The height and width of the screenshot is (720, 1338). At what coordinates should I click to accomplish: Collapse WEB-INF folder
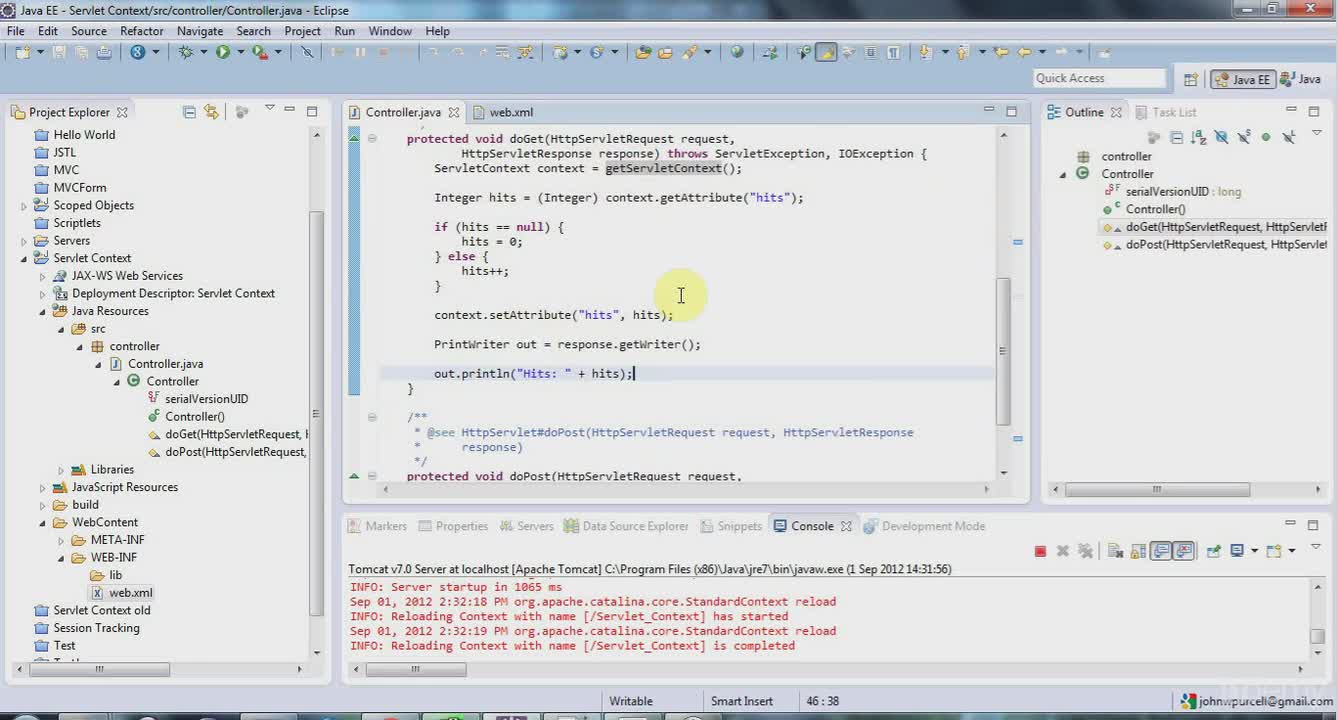pyautogui.click(x=60, y=558)
